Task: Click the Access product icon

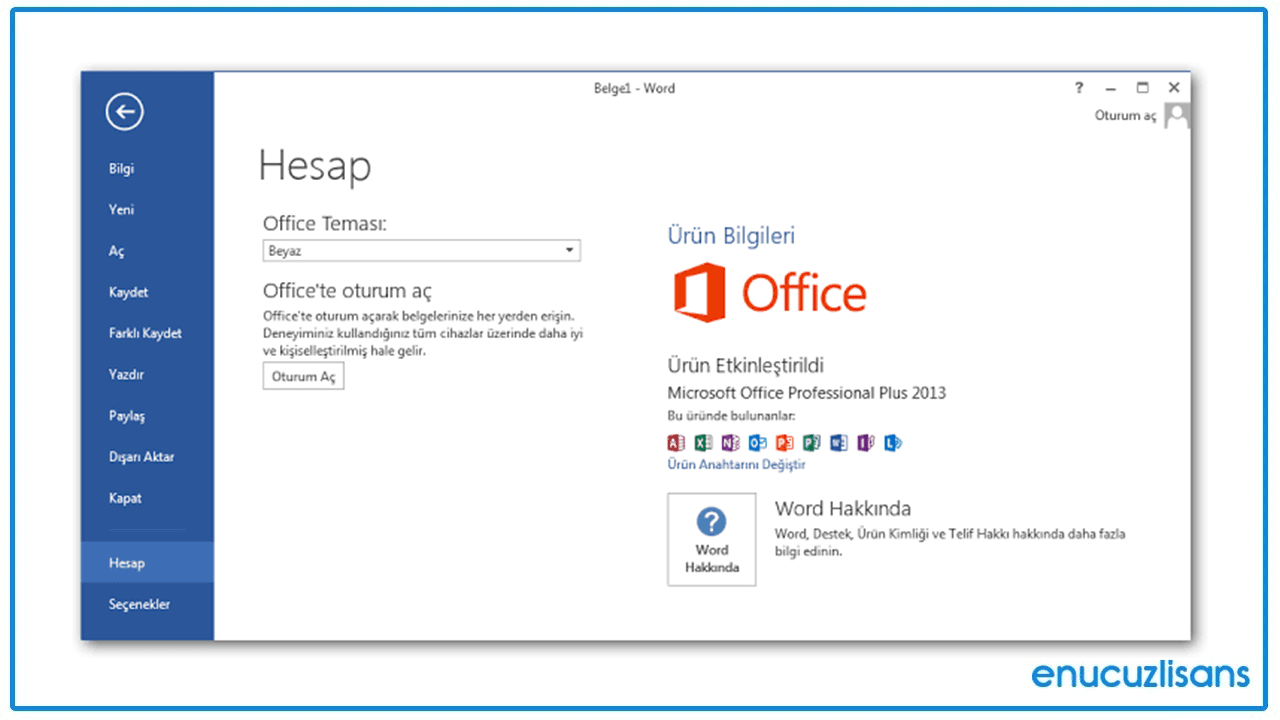Action: pyautogui.click(x=676, y=443)
